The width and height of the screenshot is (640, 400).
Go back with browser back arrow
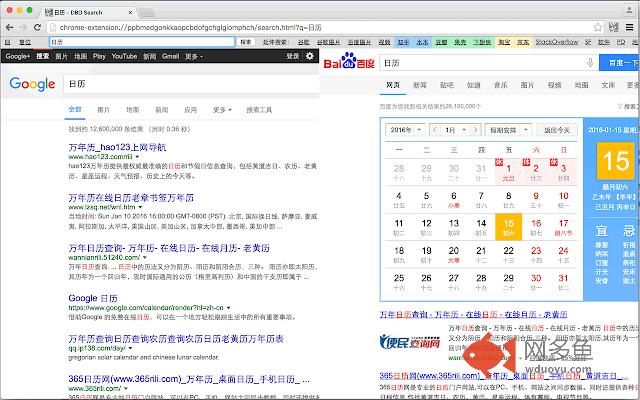(9, 27)
